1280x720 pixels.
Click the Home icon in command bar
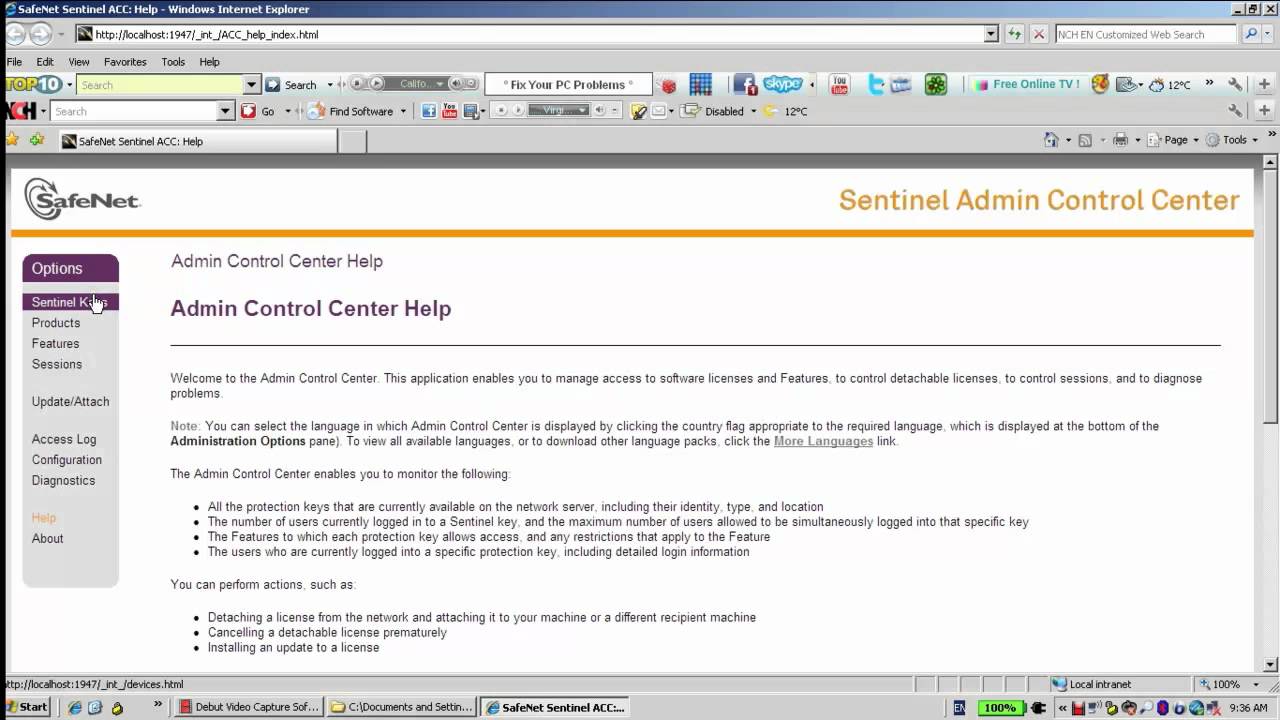(1051, 140)
